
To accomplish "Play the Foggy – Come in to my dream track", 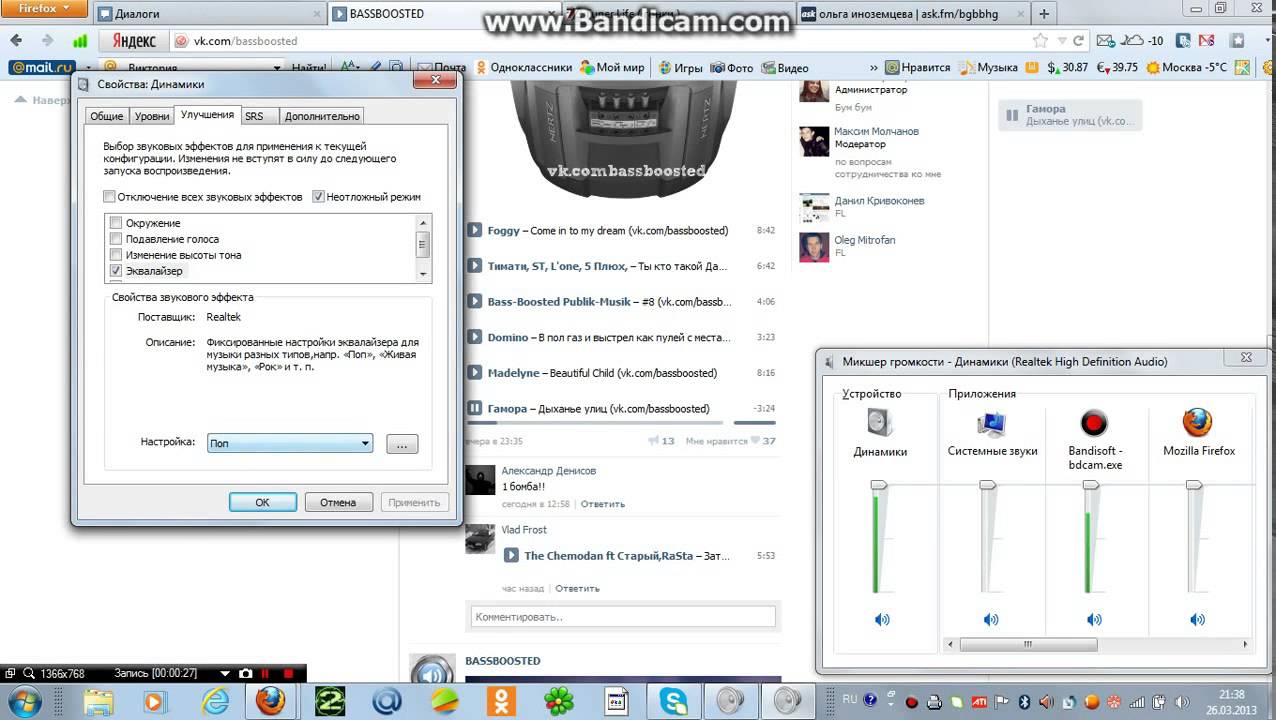I will coord(475,230).
